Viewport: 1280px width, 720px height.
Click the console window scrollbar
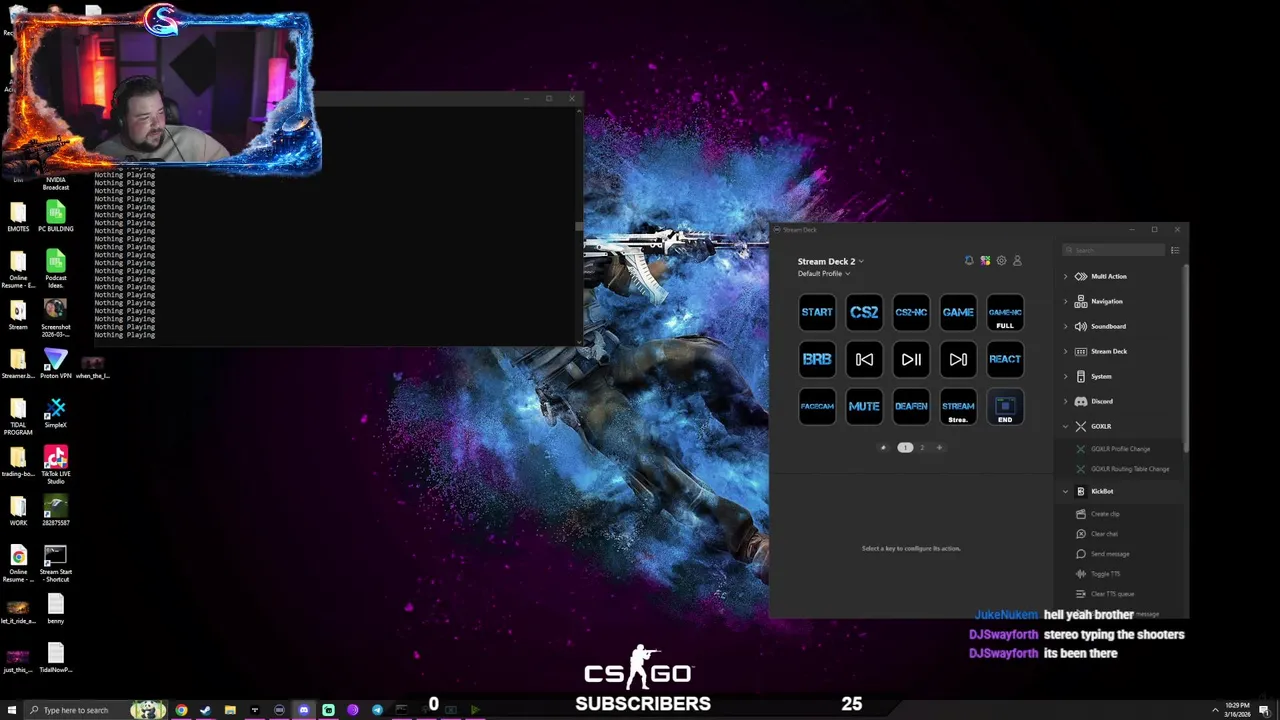pos(579,226)
